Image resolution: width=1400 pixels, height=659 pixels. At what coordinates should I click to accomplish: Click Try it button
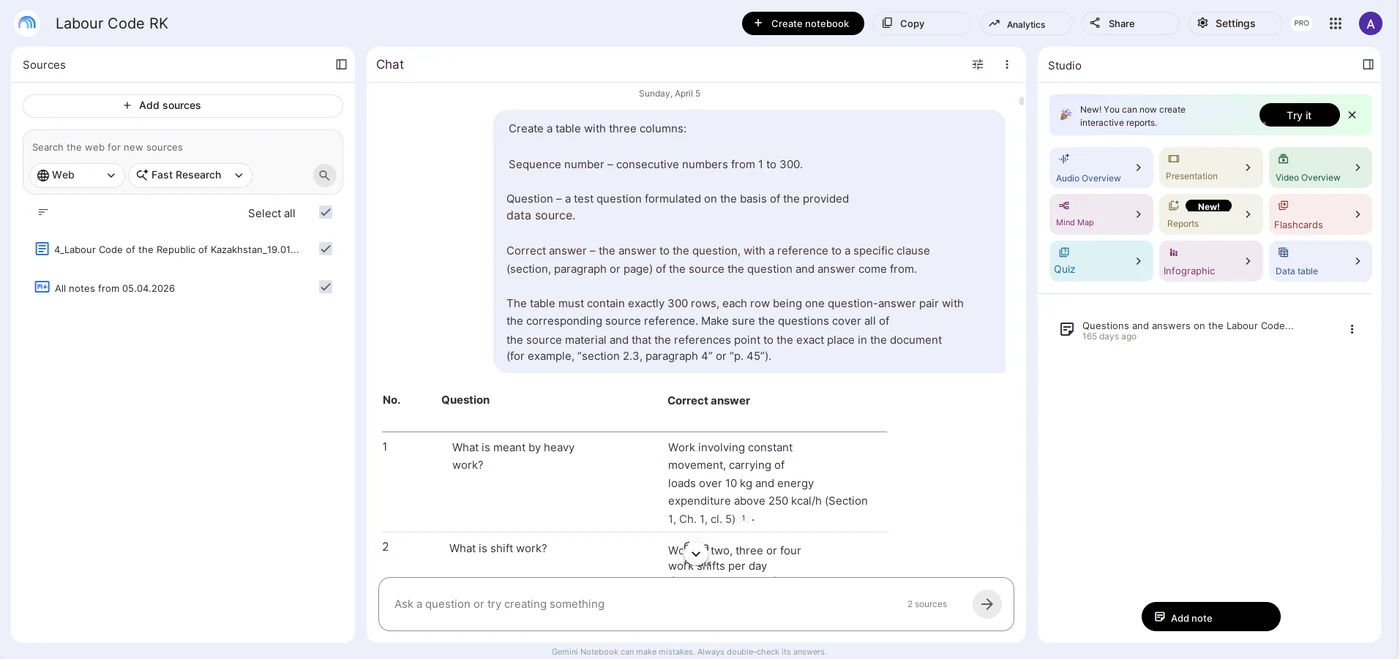(1299, 115)
